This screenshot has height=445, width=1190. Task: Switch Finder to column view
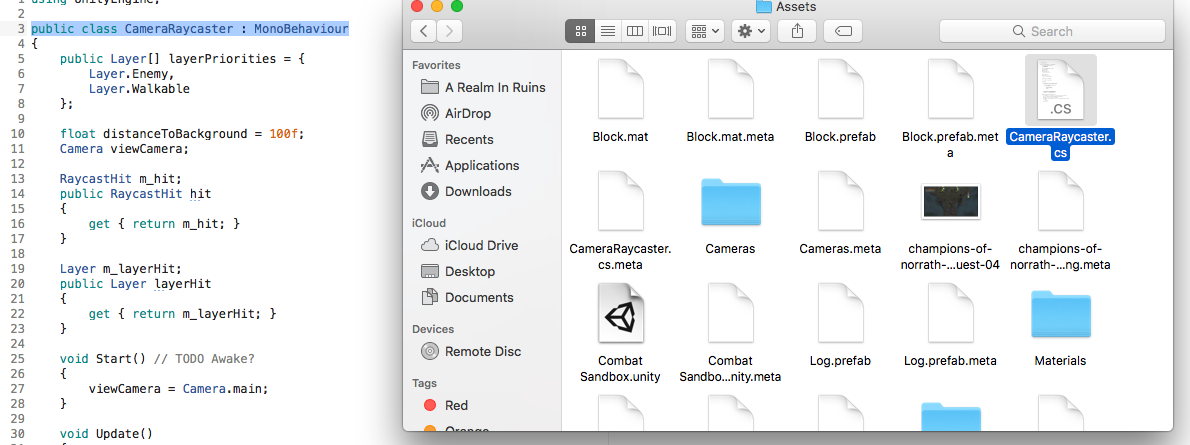click(634, 31)
